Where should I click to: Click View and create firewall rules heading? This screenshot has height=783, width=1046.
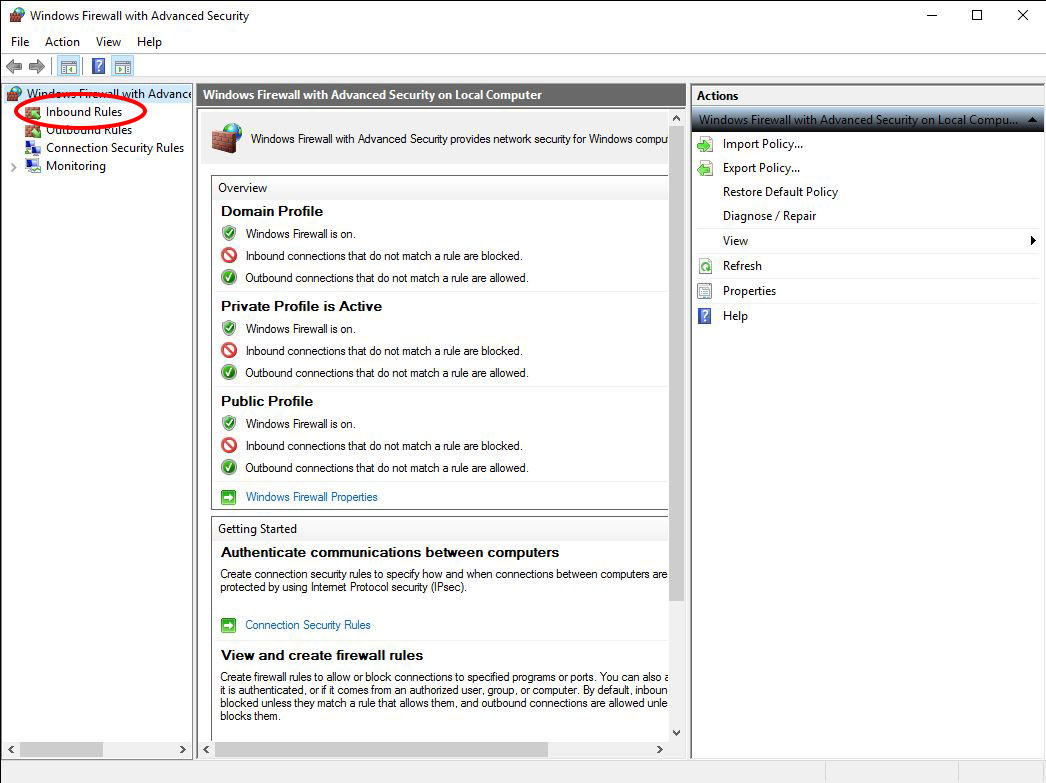[322, 656]
